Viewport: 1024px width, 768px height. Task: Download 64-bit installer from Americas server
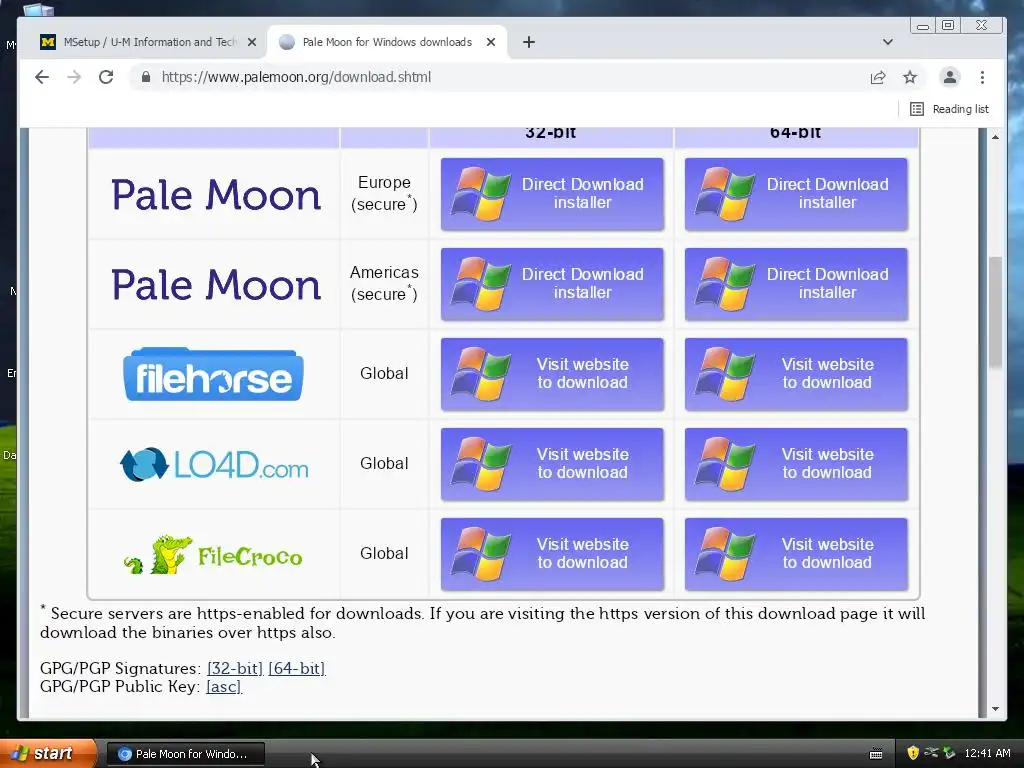pyautogui.click(x=796, y=284)
